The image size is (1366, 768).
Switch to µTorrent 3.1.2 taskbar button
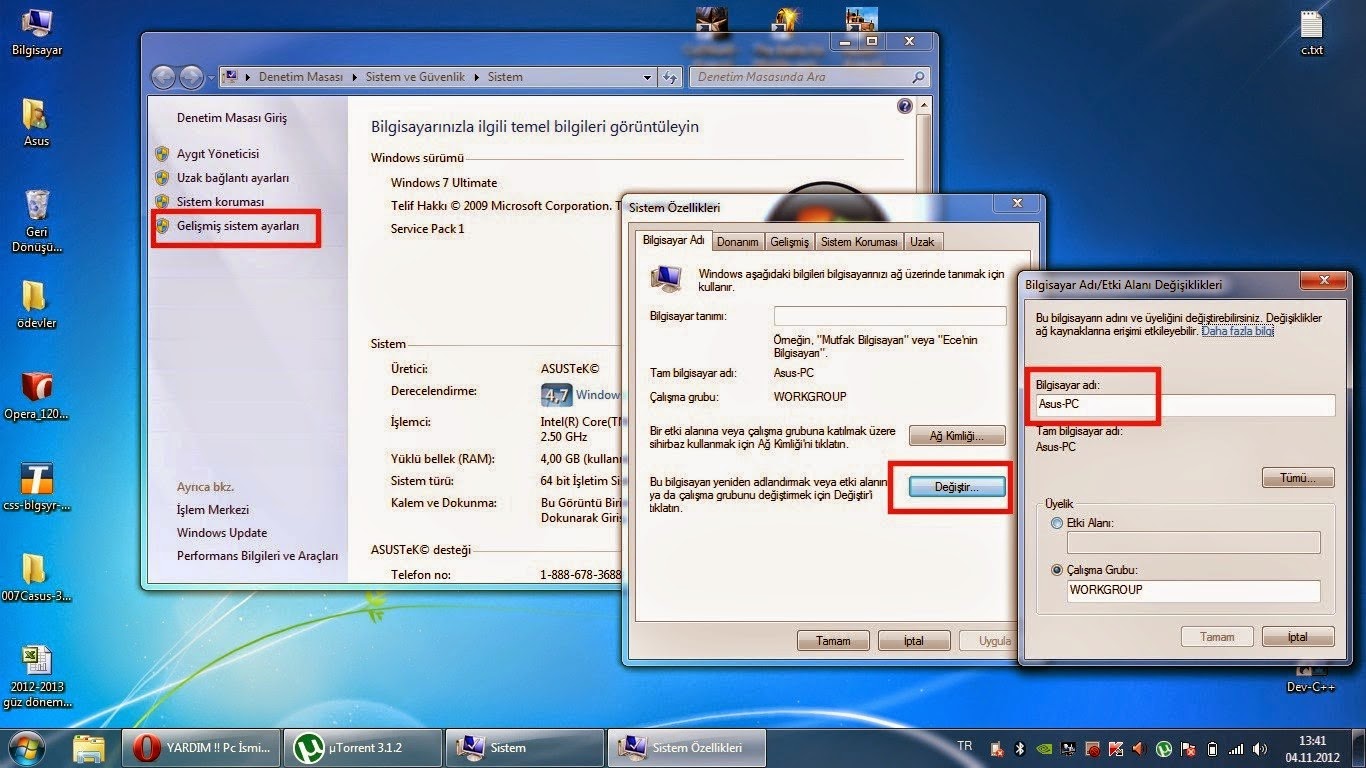coord(364,747)
